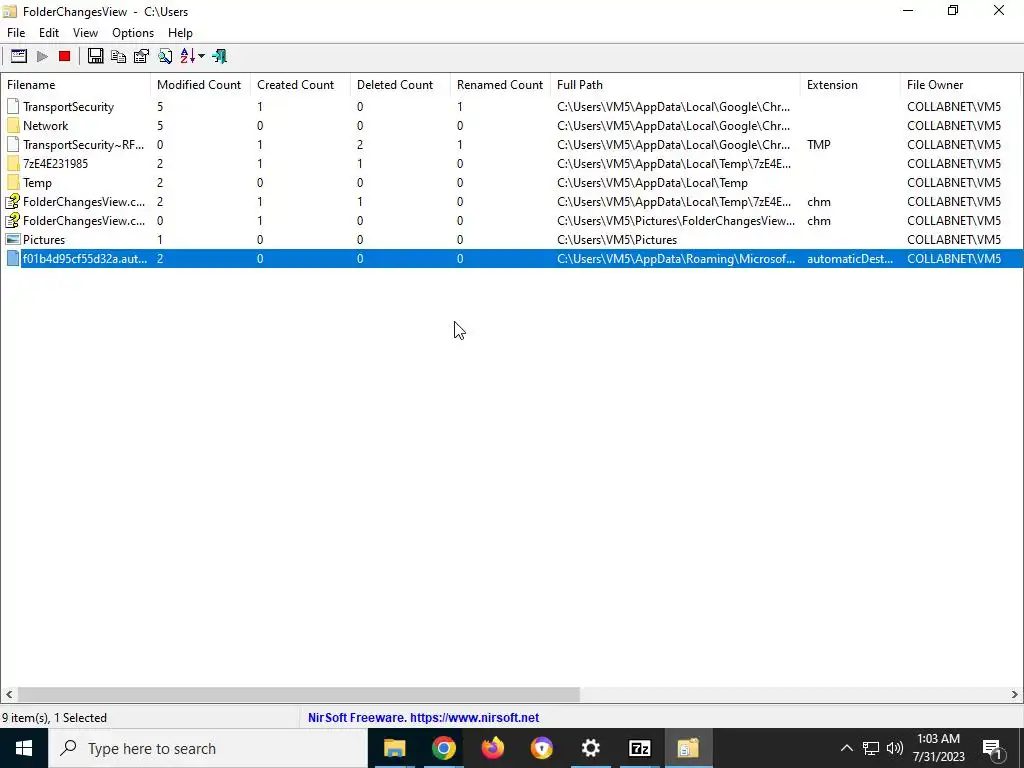Open the notification center icon
1024x768 pixels.
[x=993, y=748]
